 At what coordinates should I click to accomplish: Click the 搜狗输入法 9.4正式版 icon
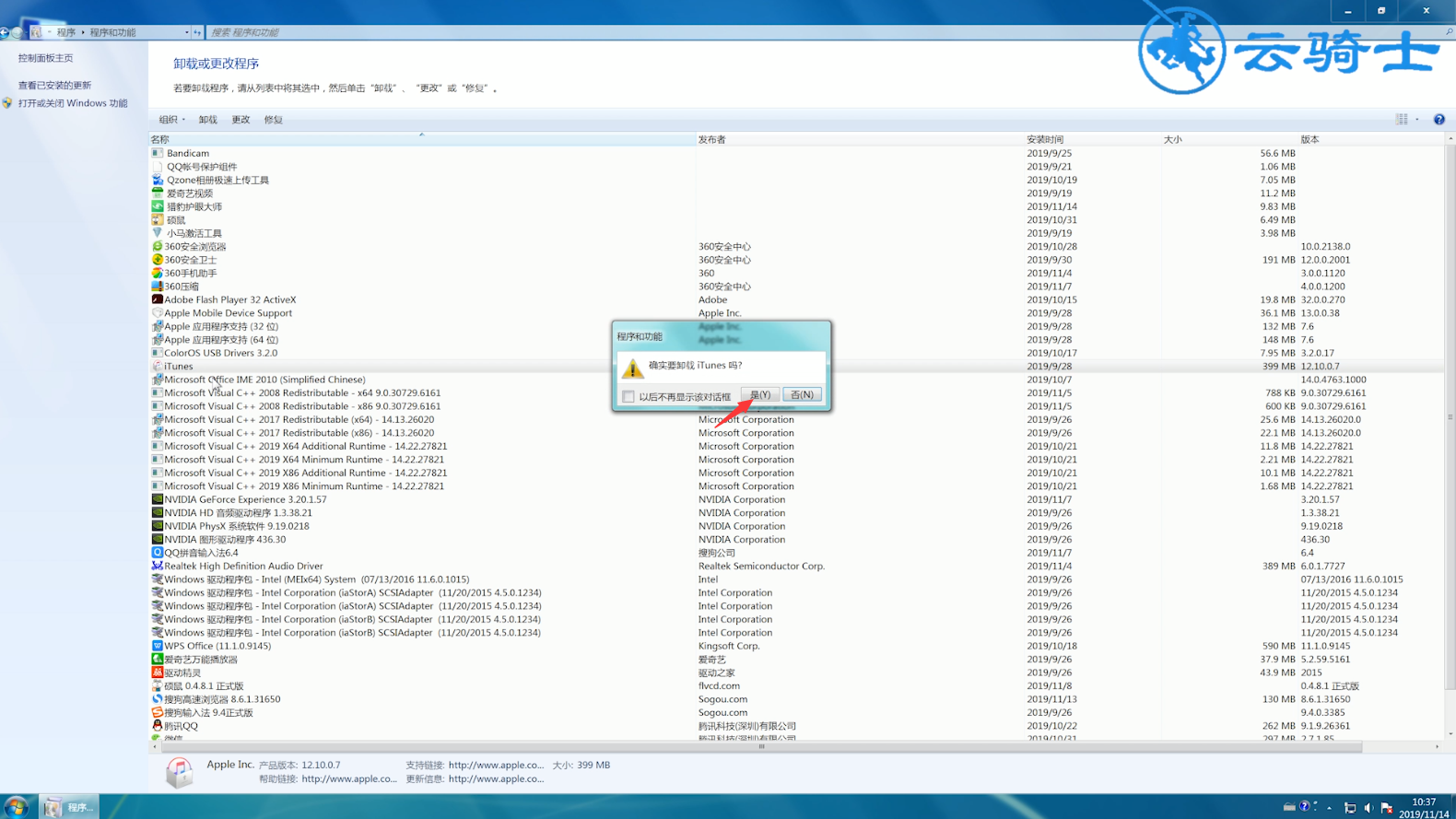point(158,712)
